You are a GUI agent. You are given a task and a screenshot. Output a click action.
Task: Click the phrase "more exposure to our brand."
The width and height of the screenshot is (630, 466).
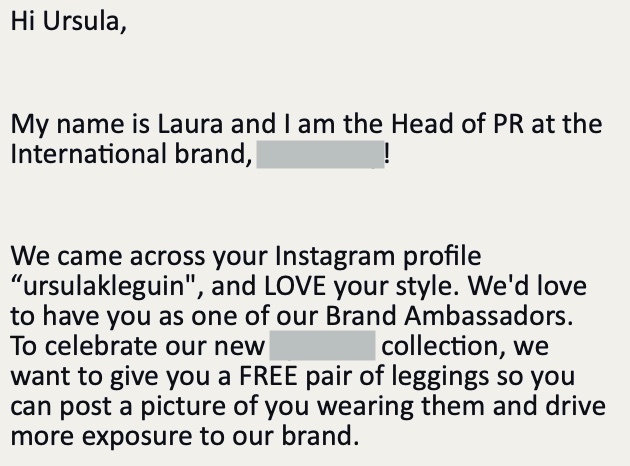tap(183, 438)
